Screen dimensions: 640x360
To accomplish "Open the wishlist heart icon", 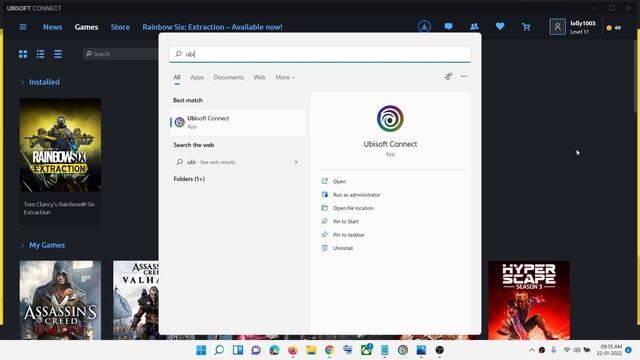I will (500, 27).
